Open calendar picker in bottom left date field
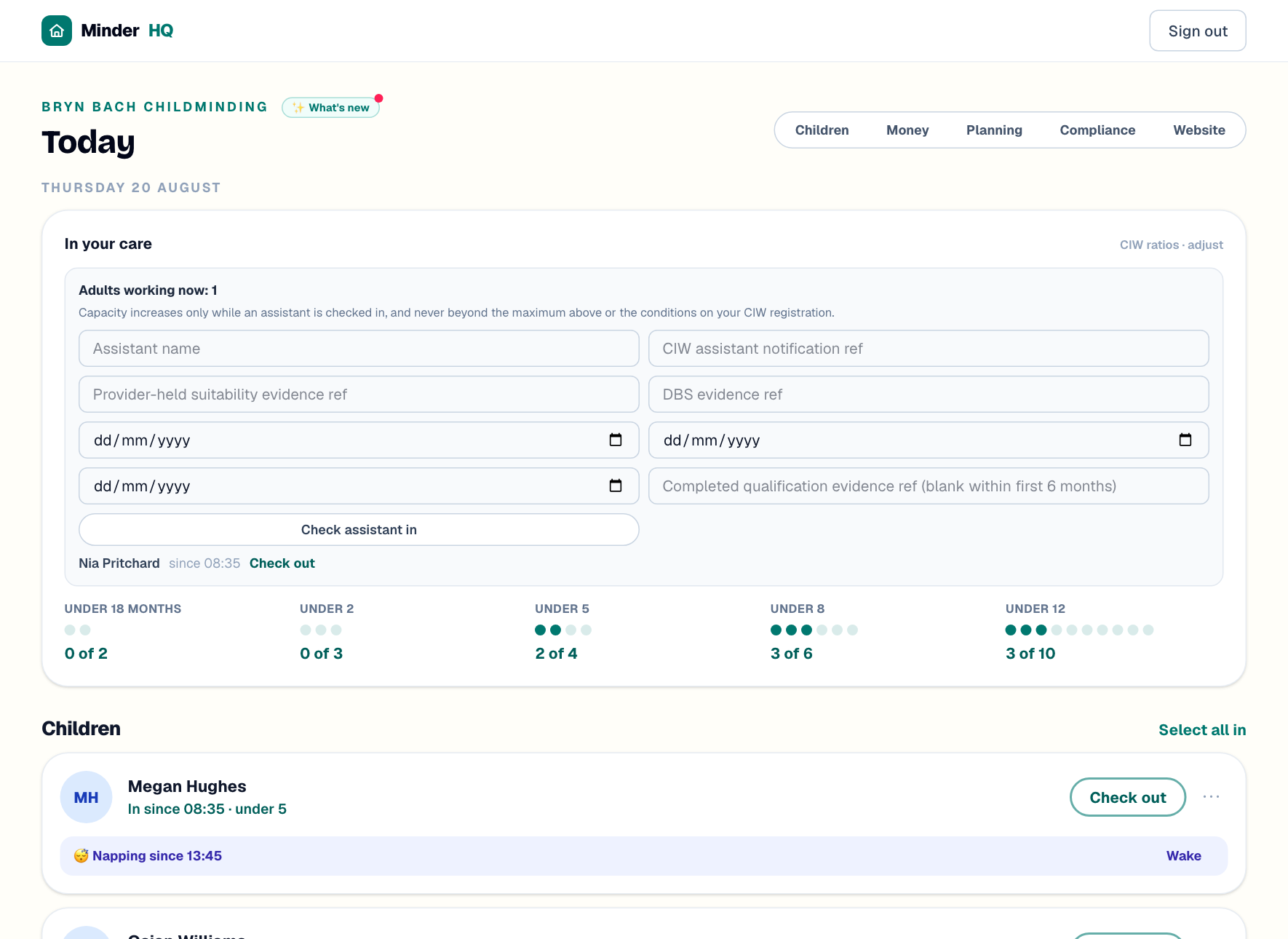 [616, 486]
